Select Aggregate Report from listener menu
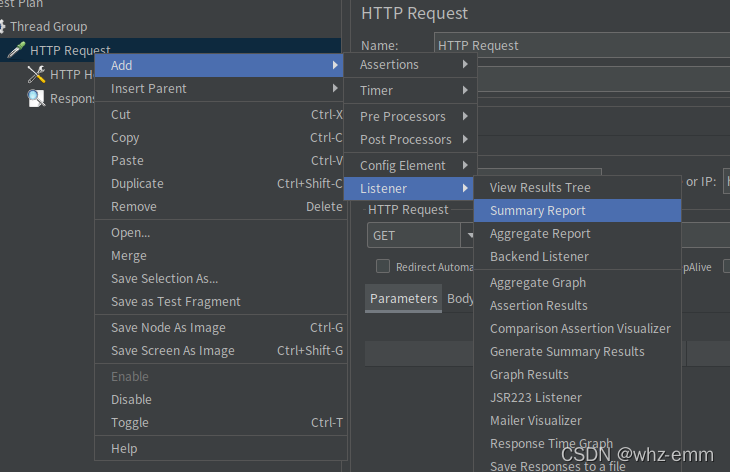Image resolution: width=730 pixels, height=472 pixels. pos(577,234)
